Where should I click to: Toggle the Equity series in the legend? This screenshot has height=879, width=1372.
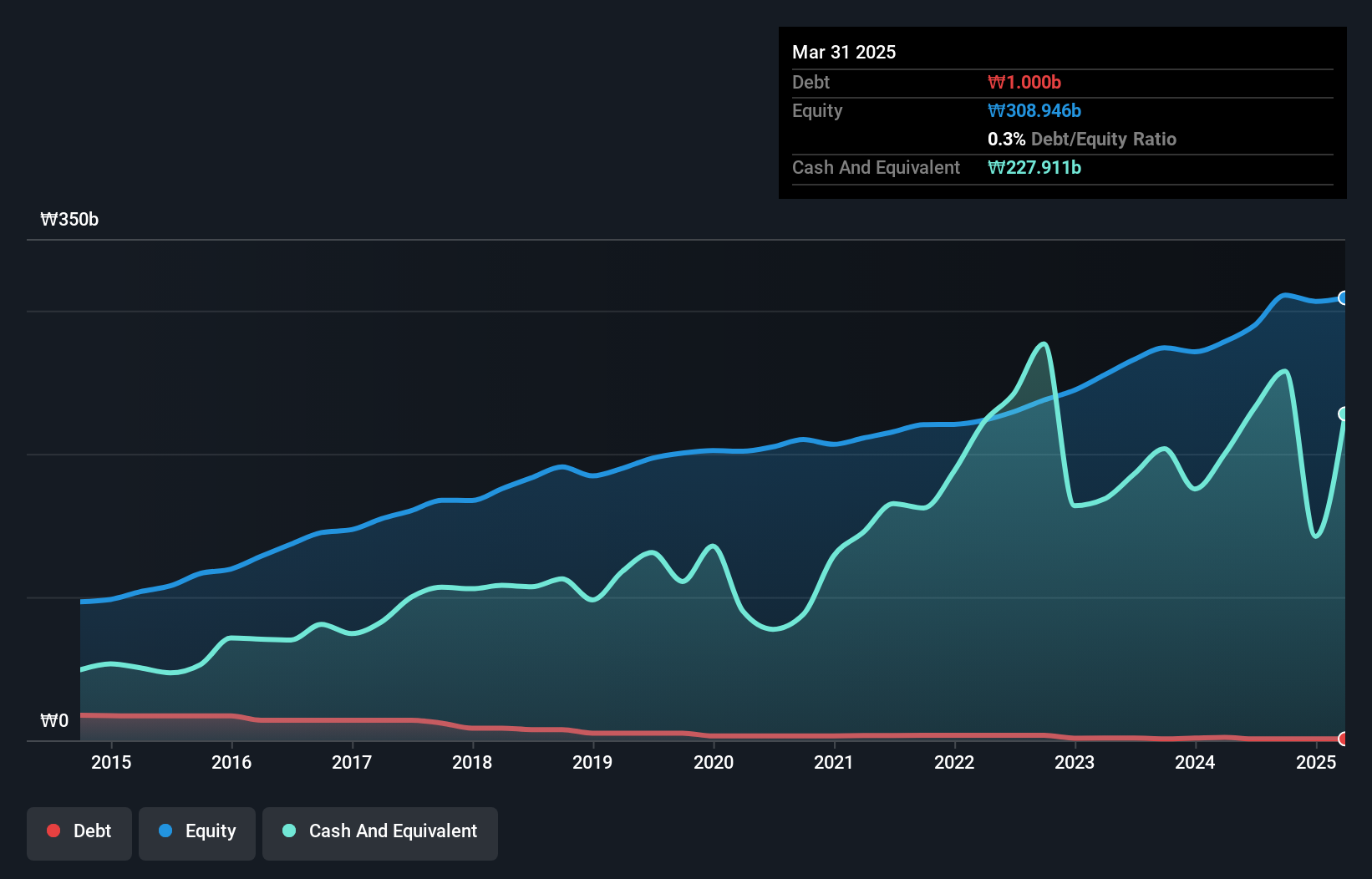(x=197, y=833)
